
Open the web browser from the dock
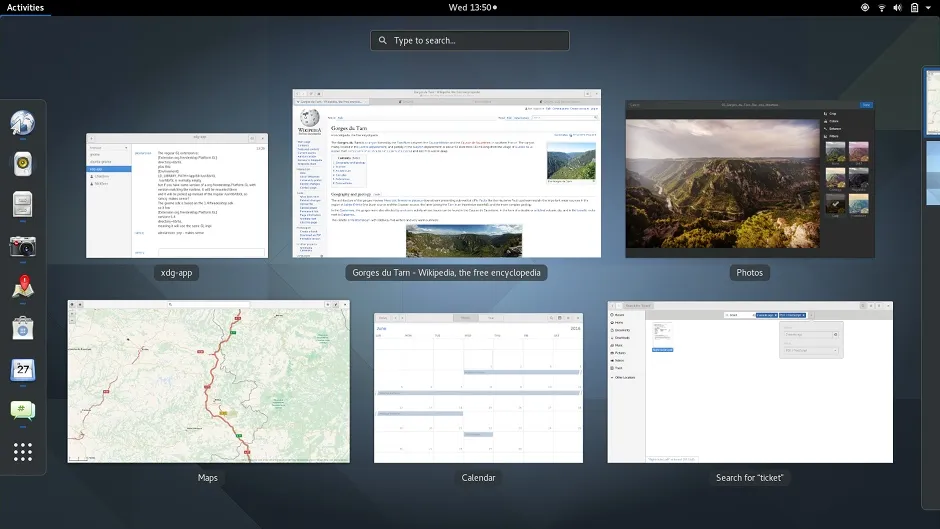coord(23,123)
